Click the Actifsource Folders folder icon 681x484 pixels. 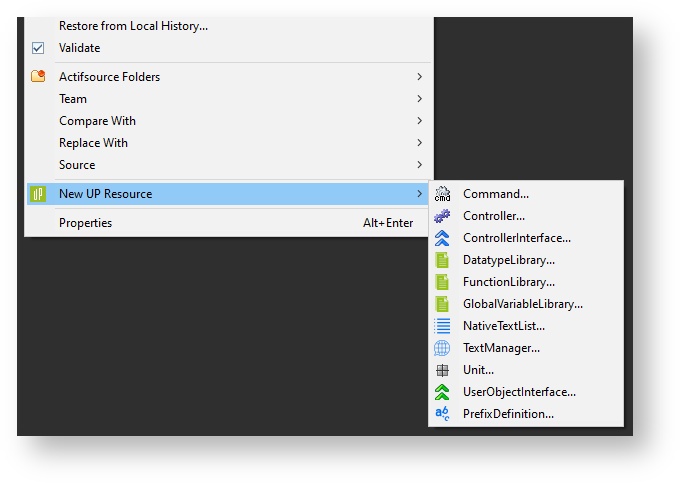[x=38, y=77]
